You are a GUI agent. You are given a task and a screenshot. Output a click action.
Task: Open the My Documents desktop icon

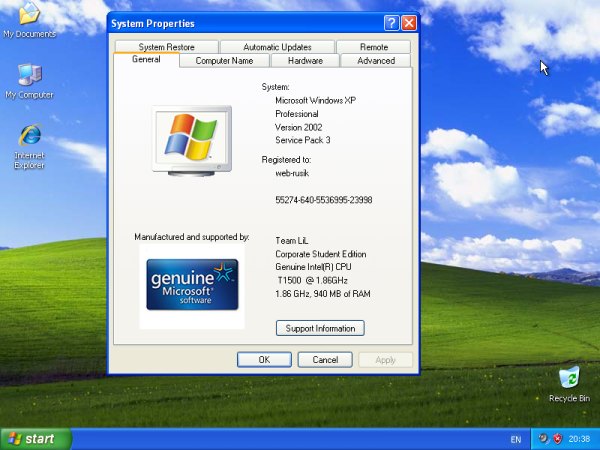(29, 15)
